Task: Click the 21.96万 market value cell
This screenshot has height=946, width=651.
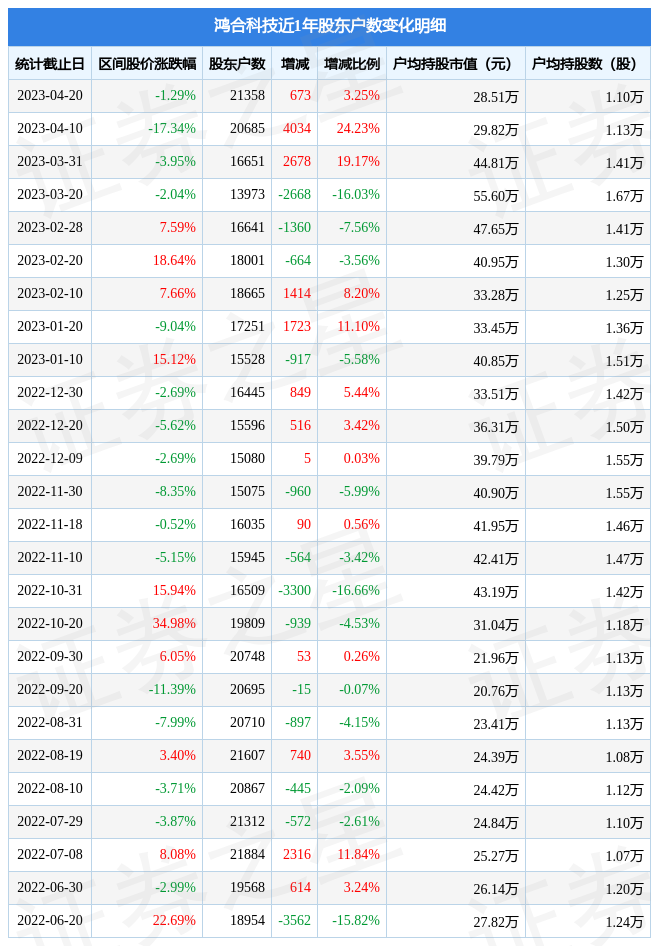Action: [496, 658]
